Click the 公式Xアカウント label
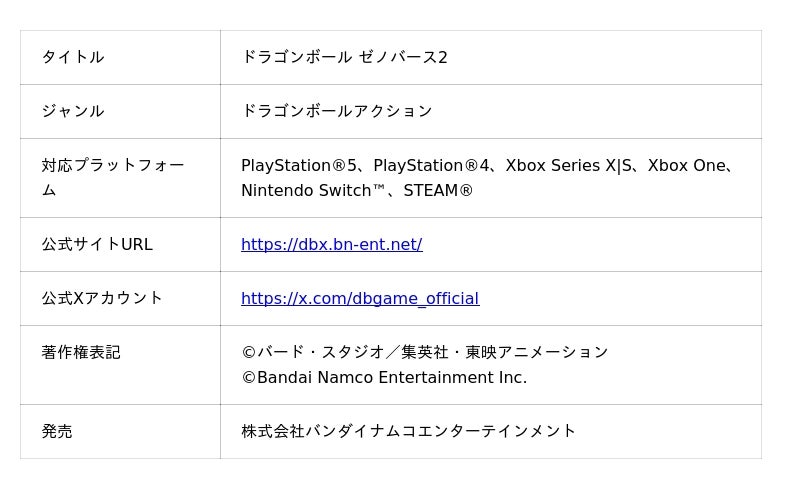 (102, 299)
